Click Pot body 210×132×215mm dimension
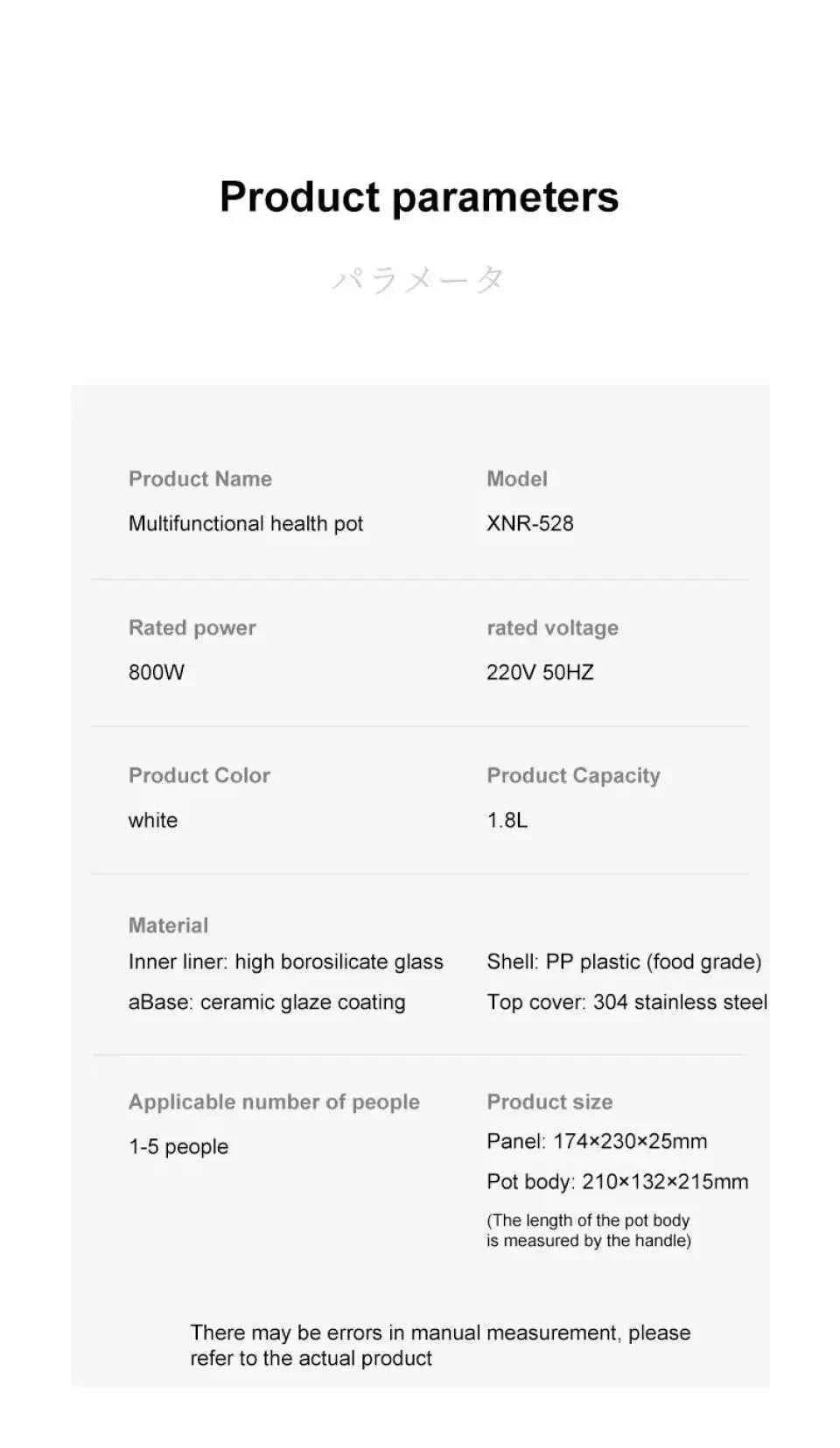This screenshot has width=840, height=1448. [x=618, y=1181]
